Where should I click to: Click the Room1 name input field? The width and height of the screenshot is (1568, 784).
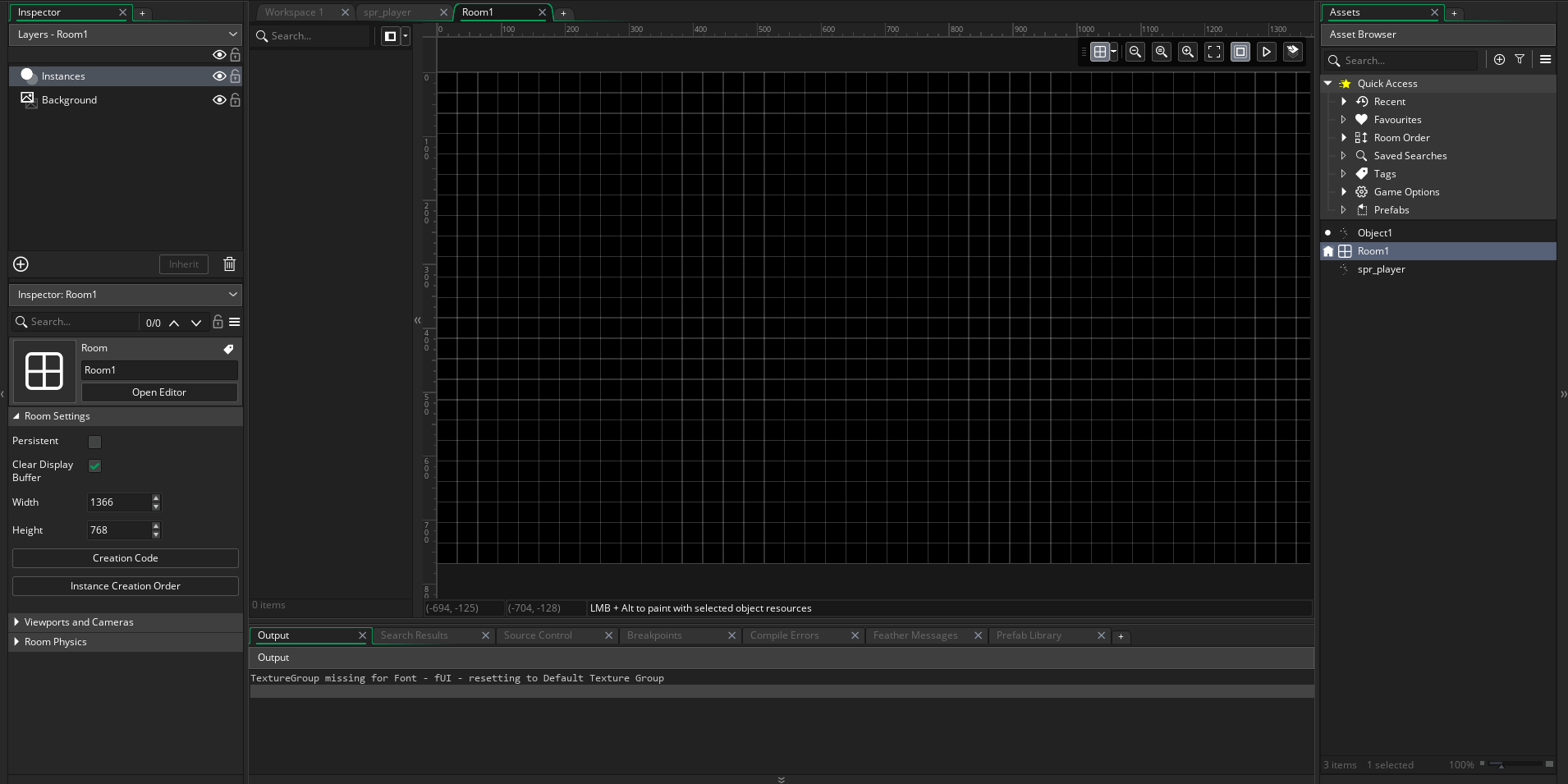(x=159, y=370)
